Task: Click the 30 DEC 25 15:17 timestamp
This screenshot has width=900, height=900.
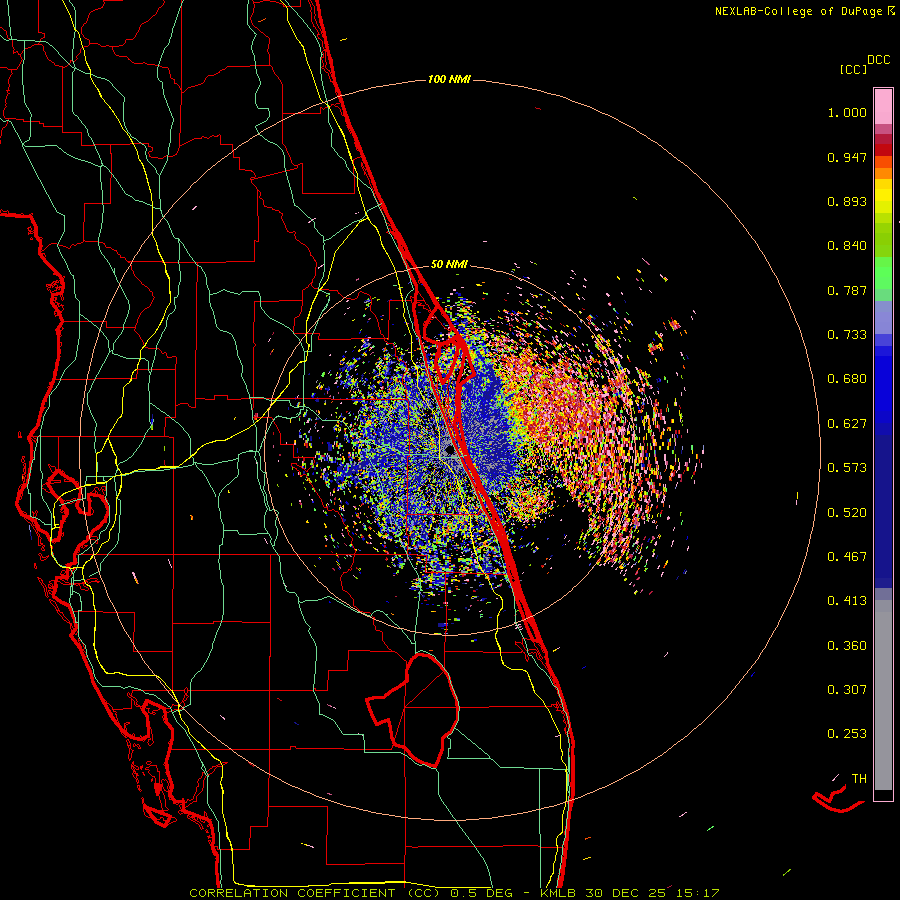Action: (652, 893)
